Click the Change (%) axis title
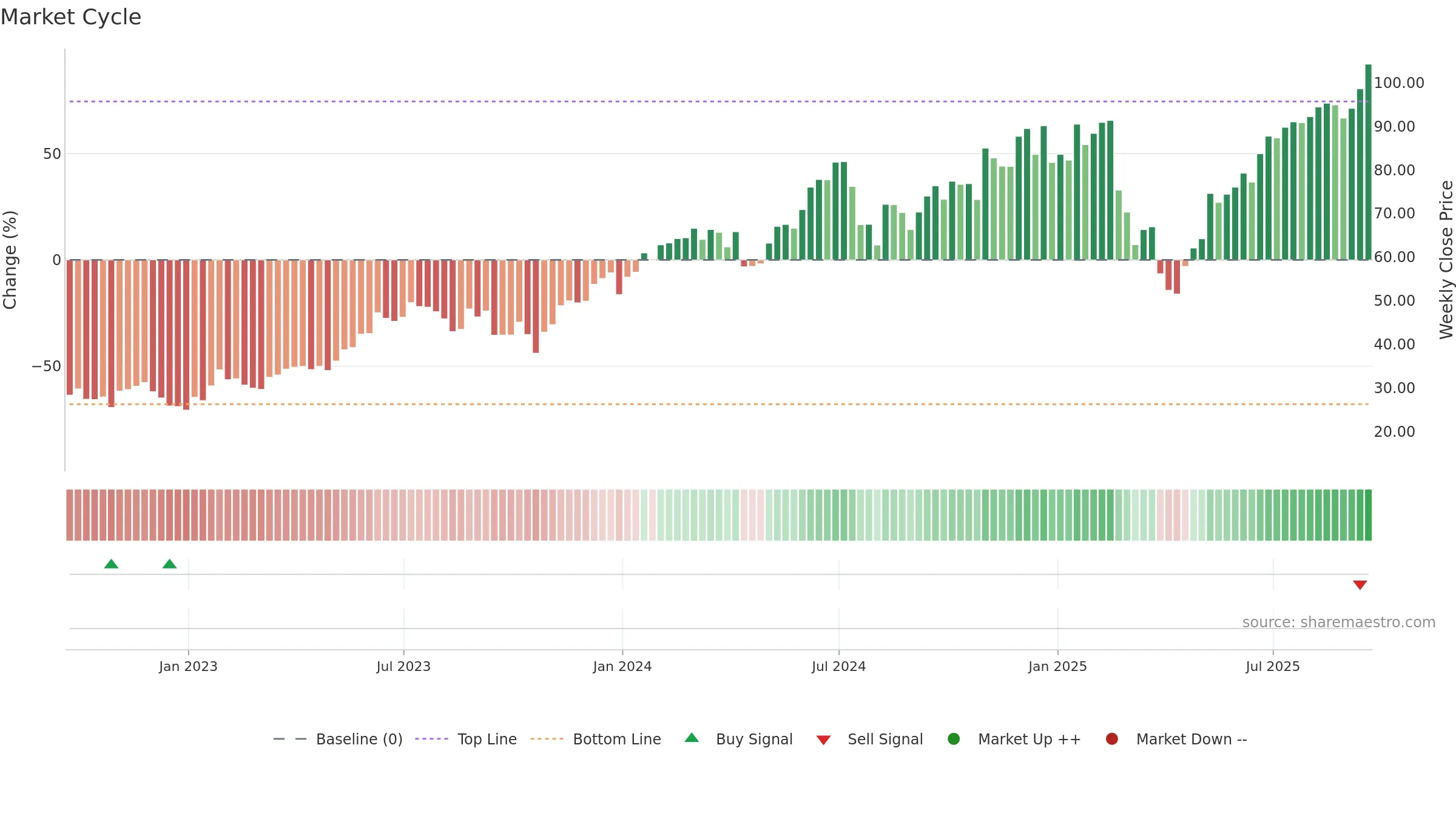 pyautogui.click(x=10, y=260)
